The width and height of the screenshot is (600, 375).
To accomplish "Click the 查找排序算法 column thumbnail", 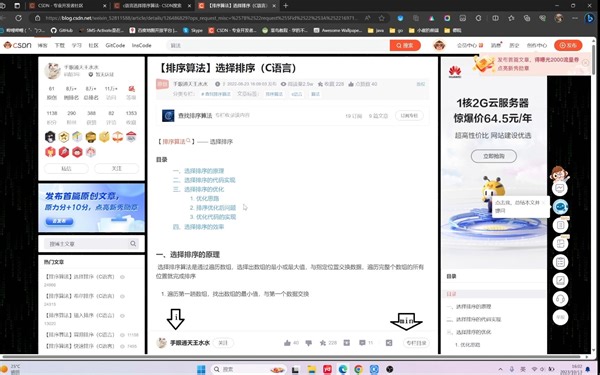I will tap(168, 116).
